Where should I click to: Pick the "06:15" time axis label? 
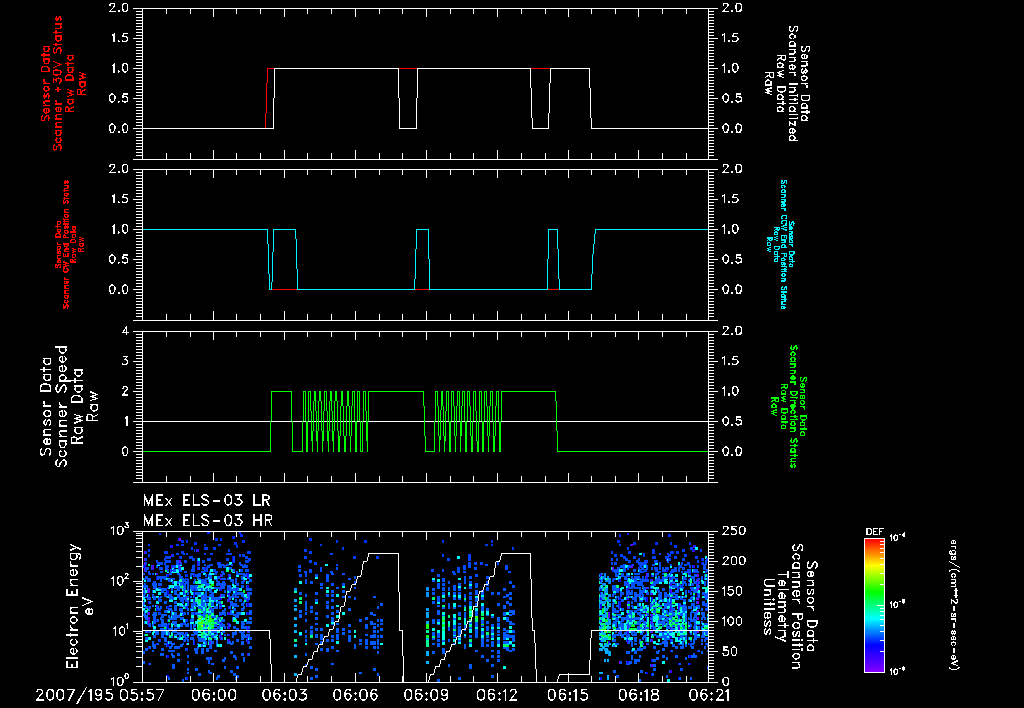point(568,696)
